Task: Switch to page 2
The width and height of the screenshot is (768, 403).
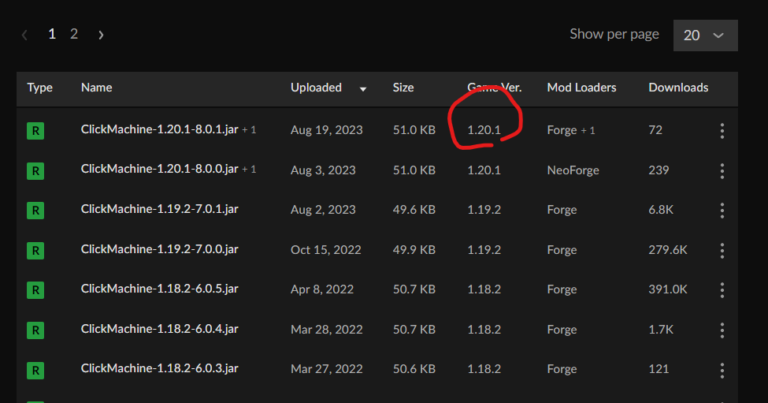Action: point(74,34)
